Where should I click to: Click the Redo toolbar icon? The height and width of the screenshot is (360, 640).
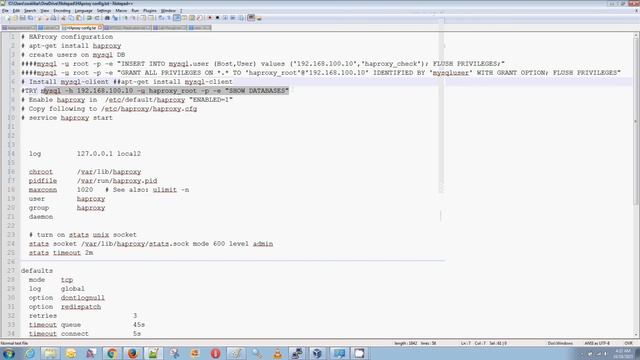pos(97,18)
